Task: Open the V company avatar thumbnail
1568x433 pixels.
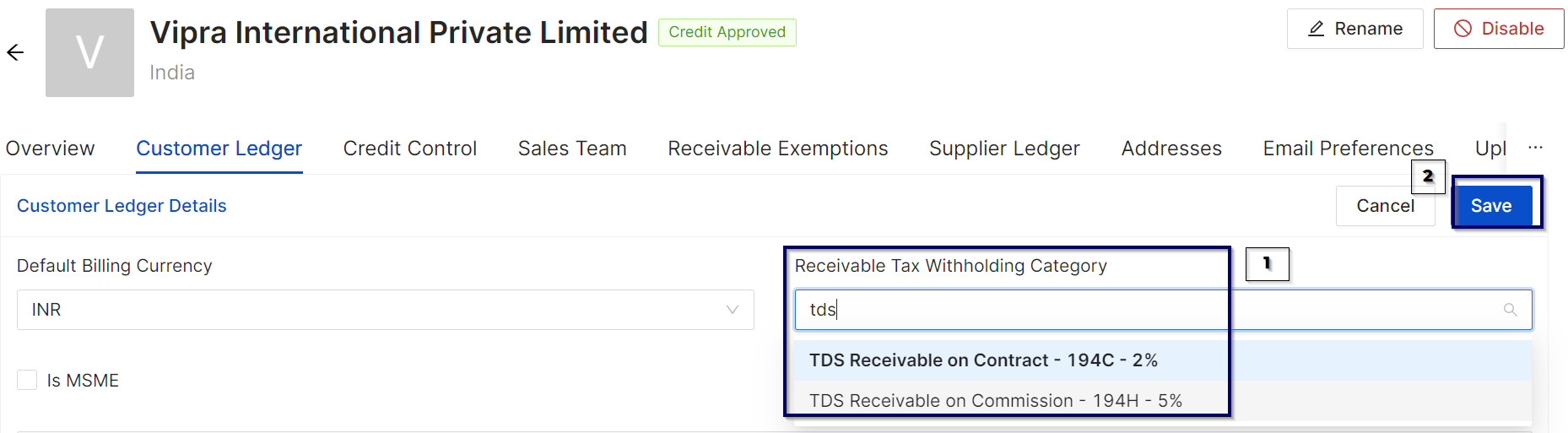Action: [89, 52]
